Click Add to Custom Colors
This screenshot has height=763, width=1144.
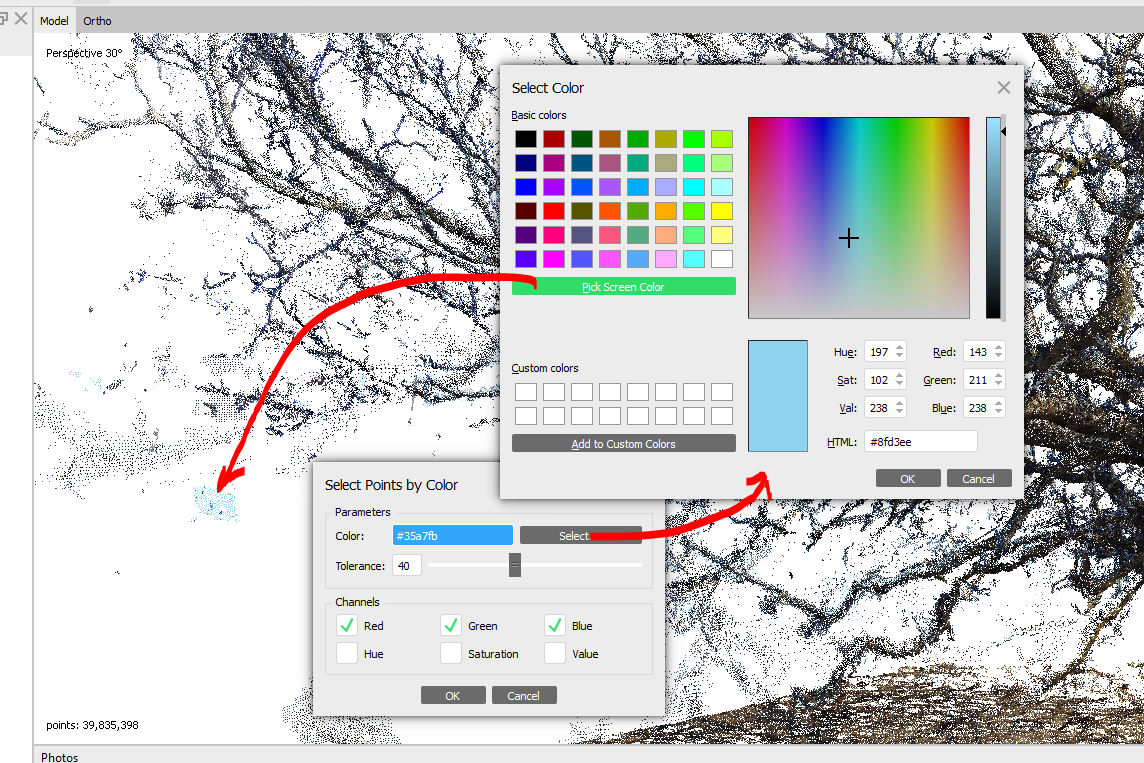click(x=624, y=444)
